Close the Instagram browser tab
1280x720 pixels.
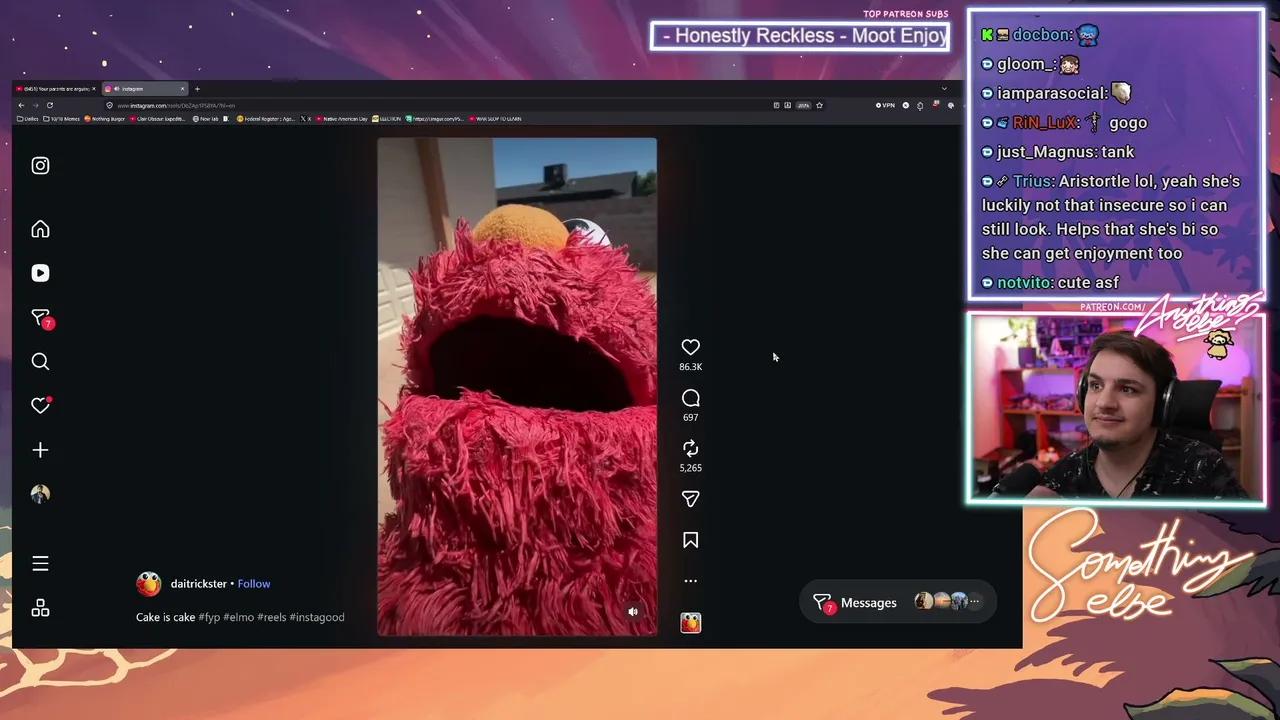pos(182,89)
